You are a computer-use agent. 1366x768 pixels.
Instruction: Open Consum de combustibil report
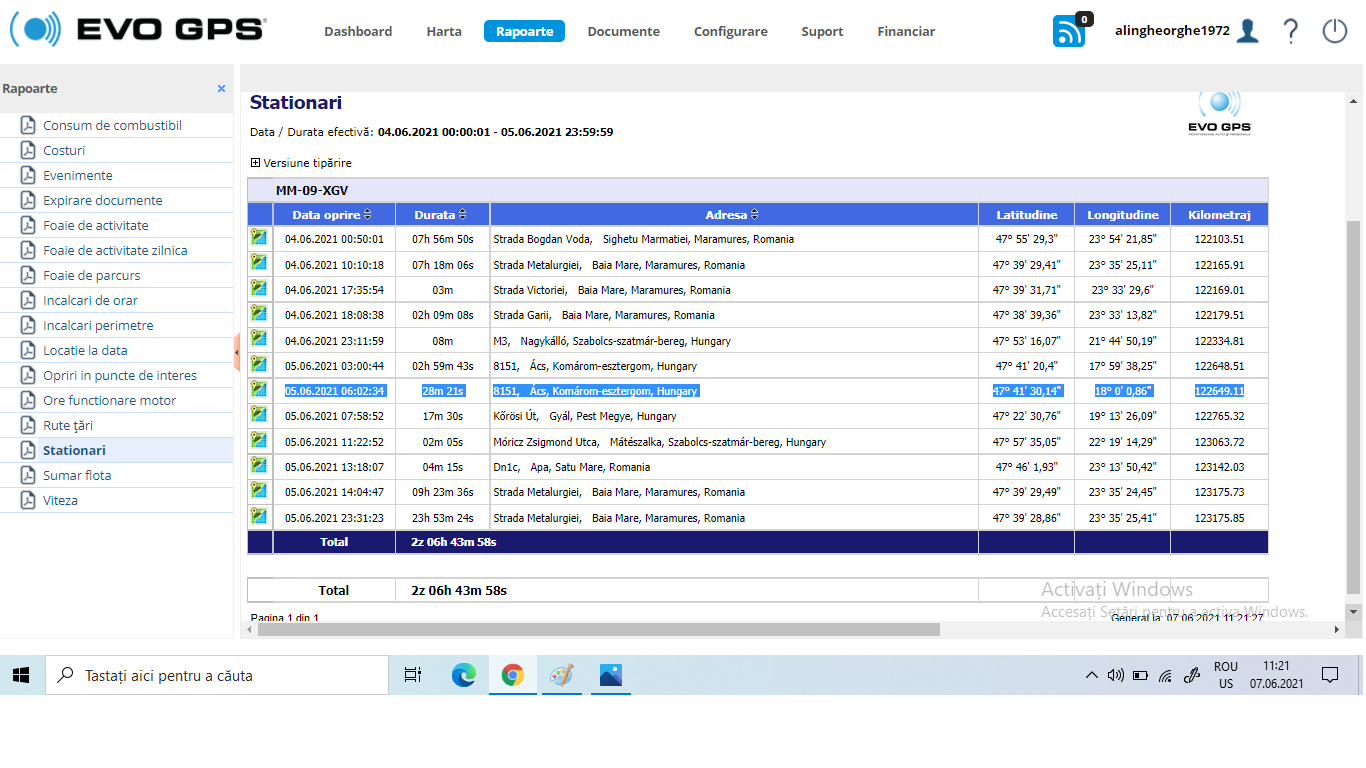tap(112, 125)
